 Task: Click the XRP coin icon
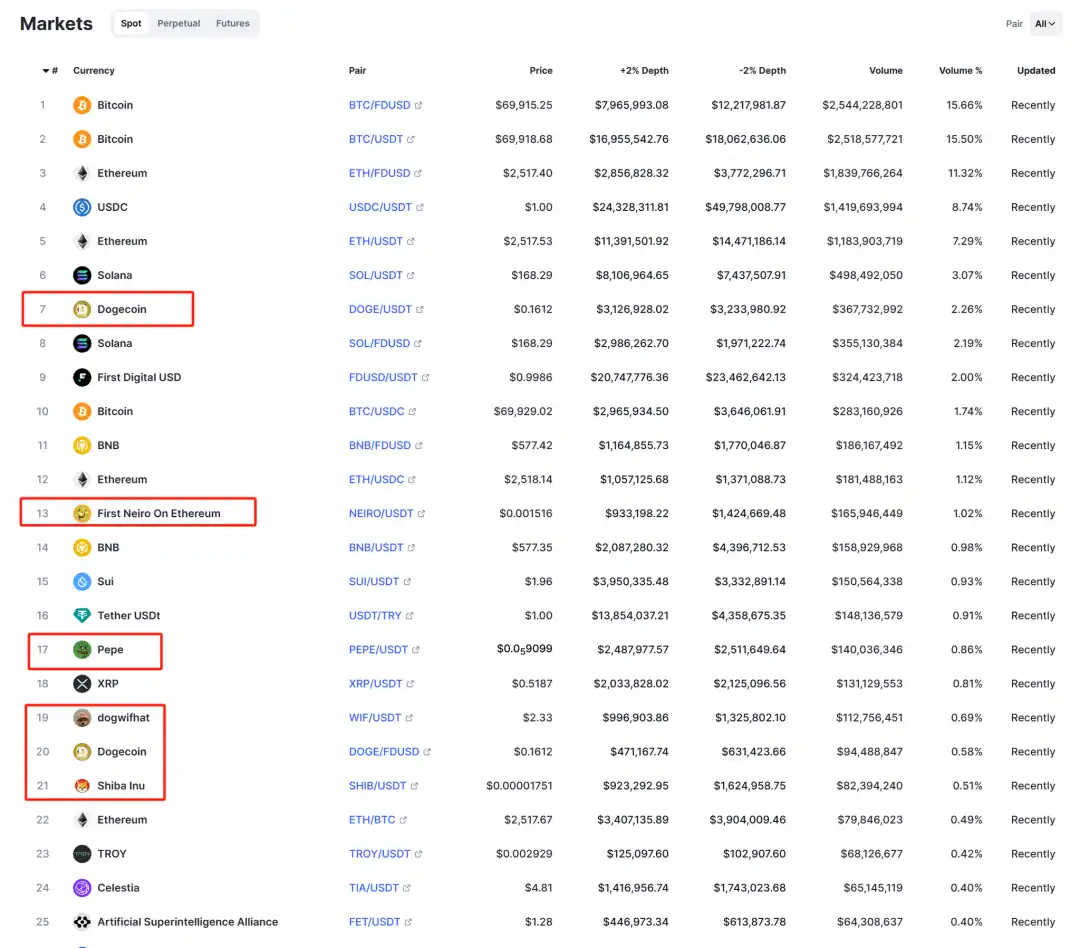coord(82,684)
